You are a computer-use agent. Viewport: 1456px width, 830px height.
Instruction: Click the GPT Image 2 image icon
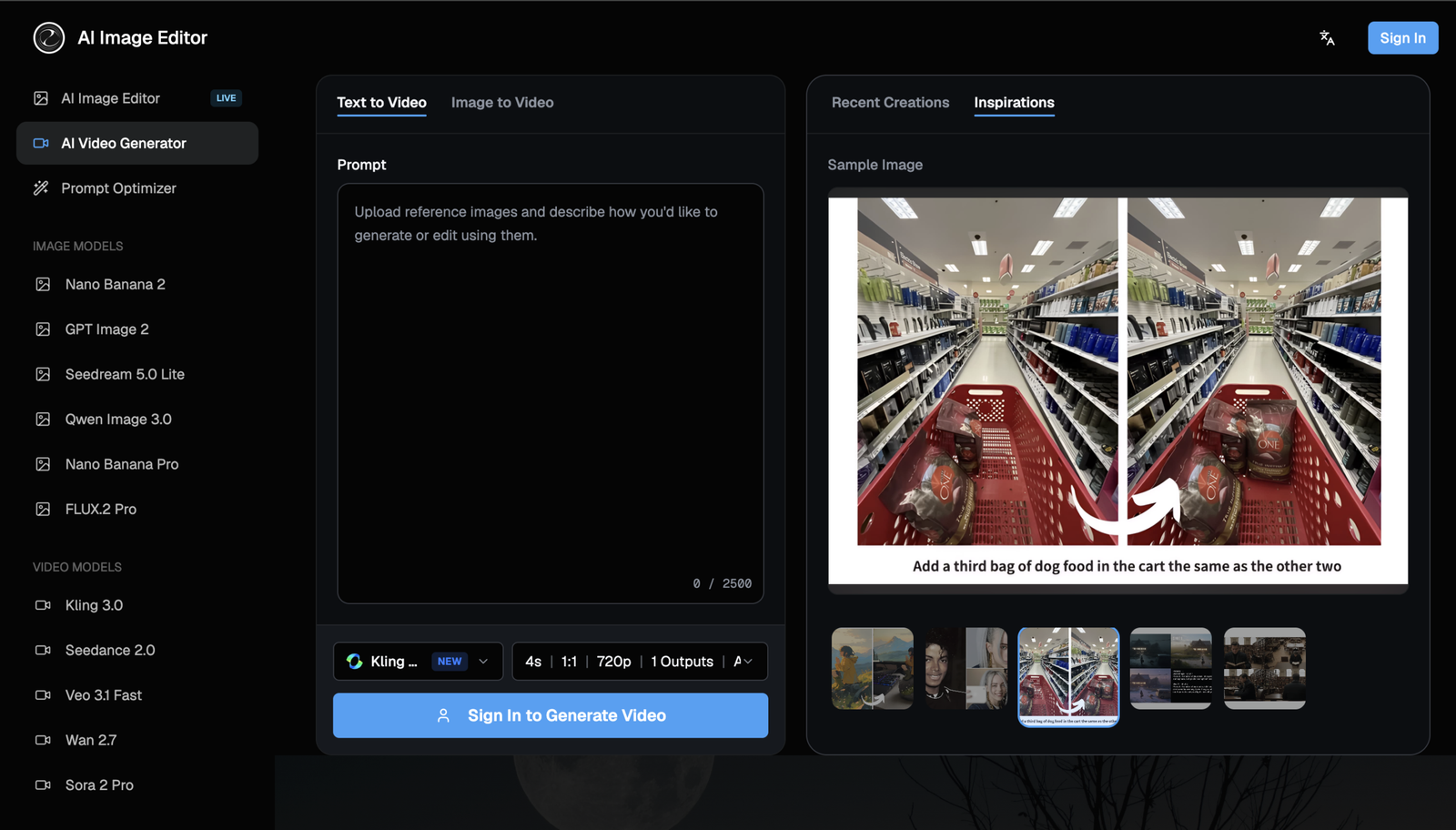click(x=43, y=329)
